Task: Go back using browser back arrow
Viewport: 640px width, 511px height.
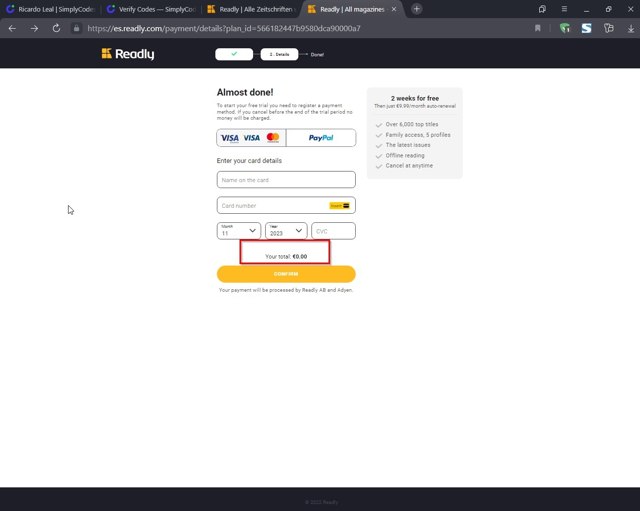Action: pos(12,28)
